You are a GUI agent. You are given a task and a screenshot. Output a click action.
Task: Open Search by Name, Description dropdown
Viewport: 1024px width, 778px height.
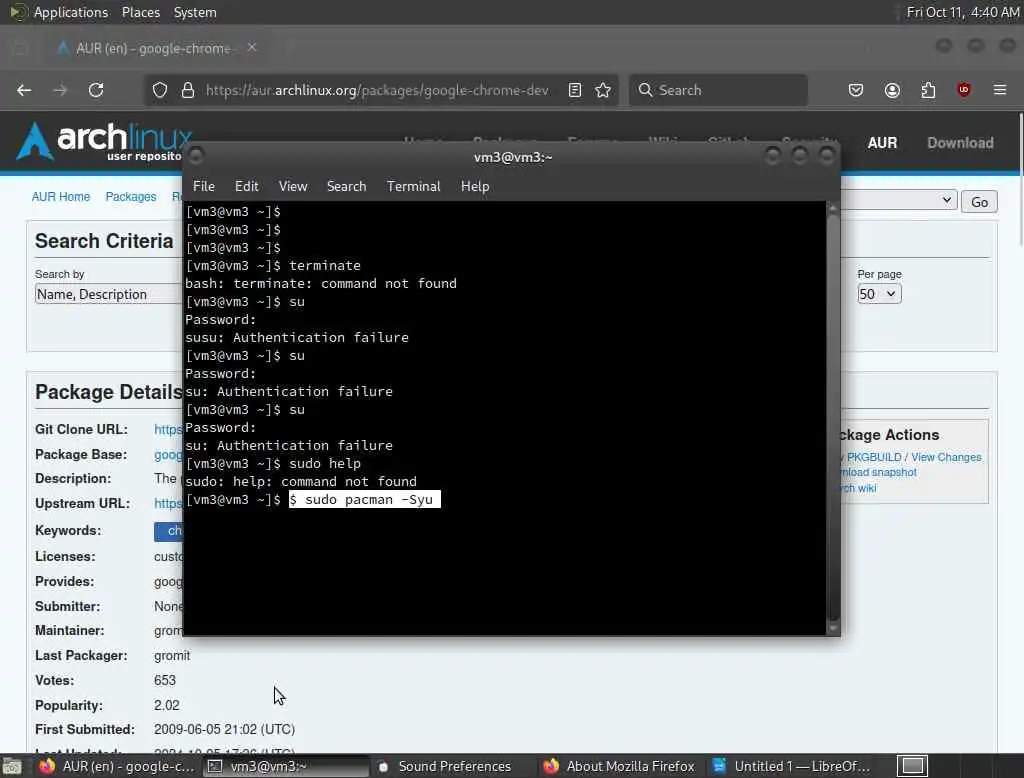point(108,294)
